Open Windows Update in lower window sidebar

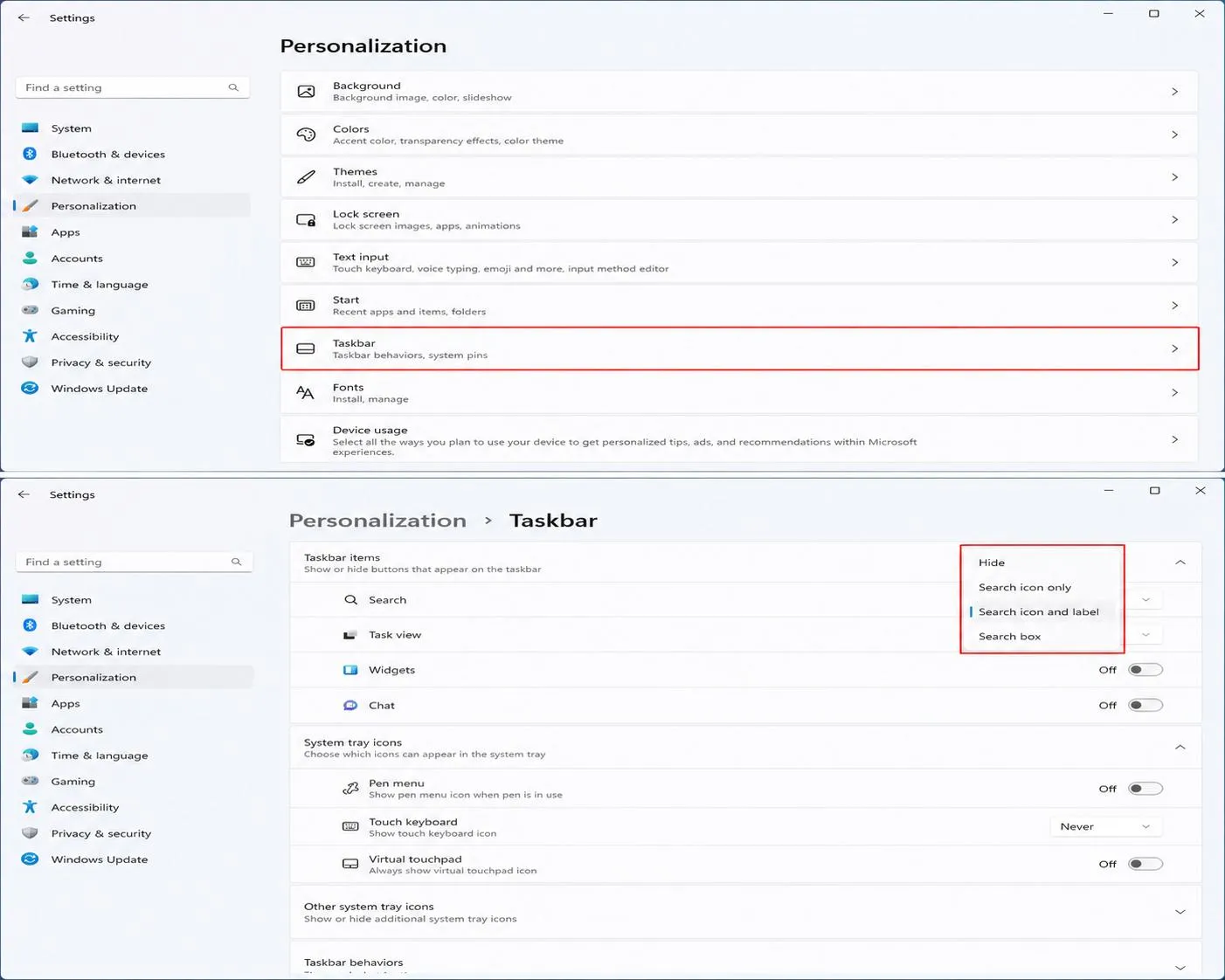pos(134,859)
